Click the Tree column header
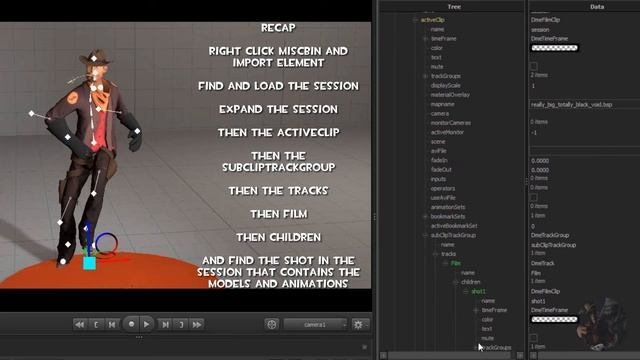Viewport: 640px width, 360px height. (x=453, y=6)
